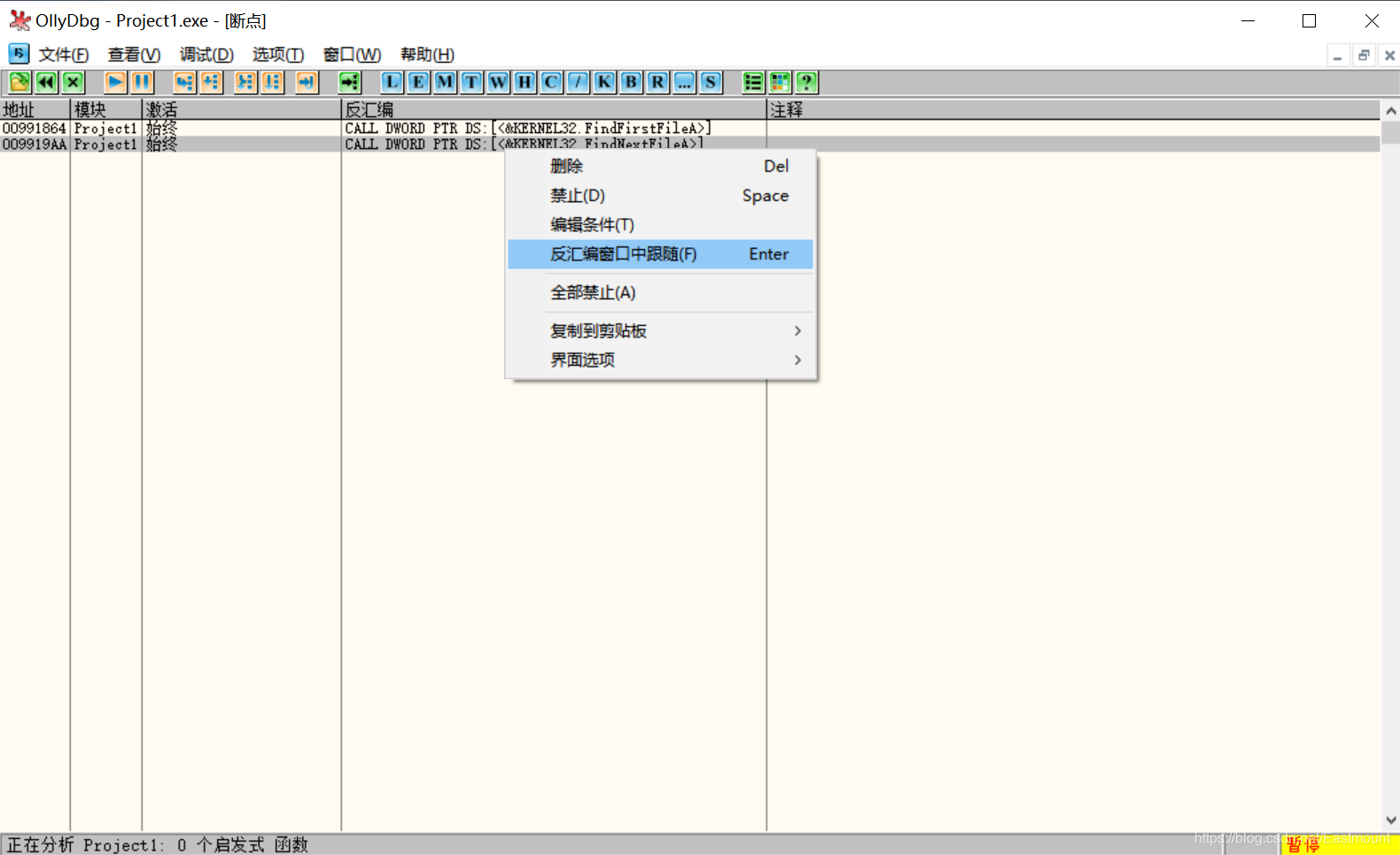Open the 文件(F) menu
The image size is (1400, 855).
tap(64, 55)
